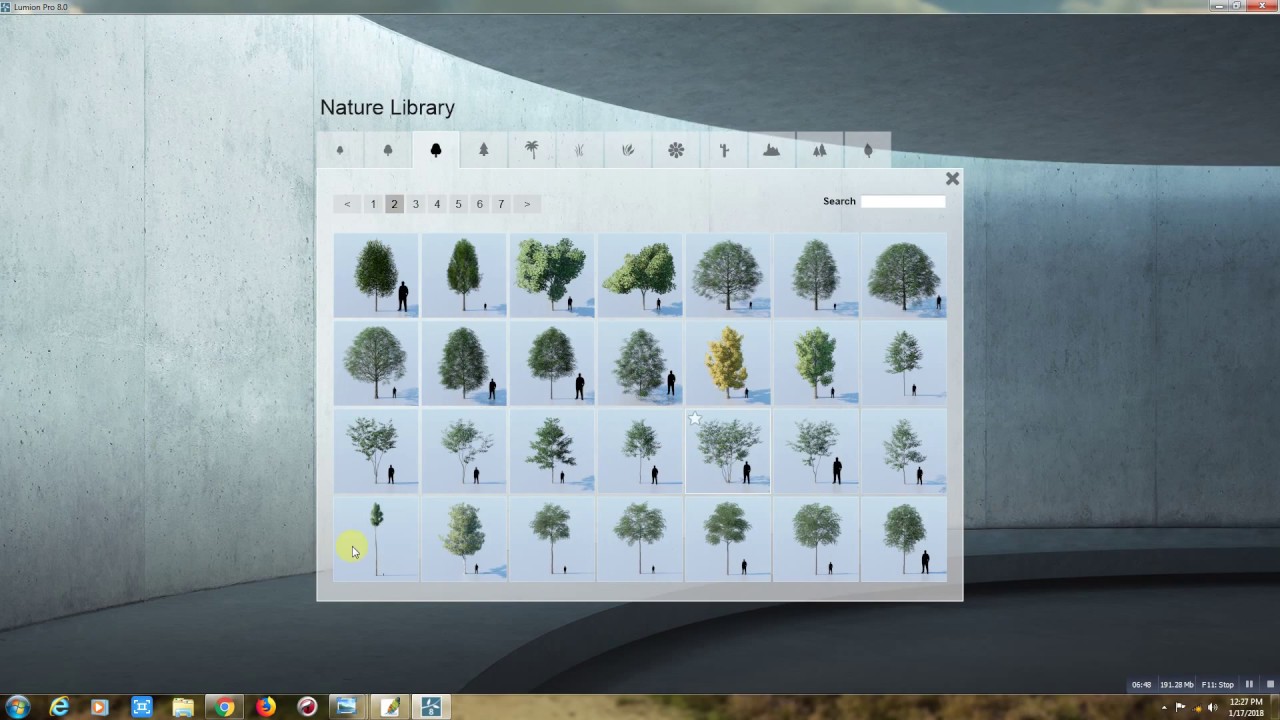The height and width of the screenshot is (720, 1280).
Task: Stop the screen recording square button
Action: (1270, 685)
